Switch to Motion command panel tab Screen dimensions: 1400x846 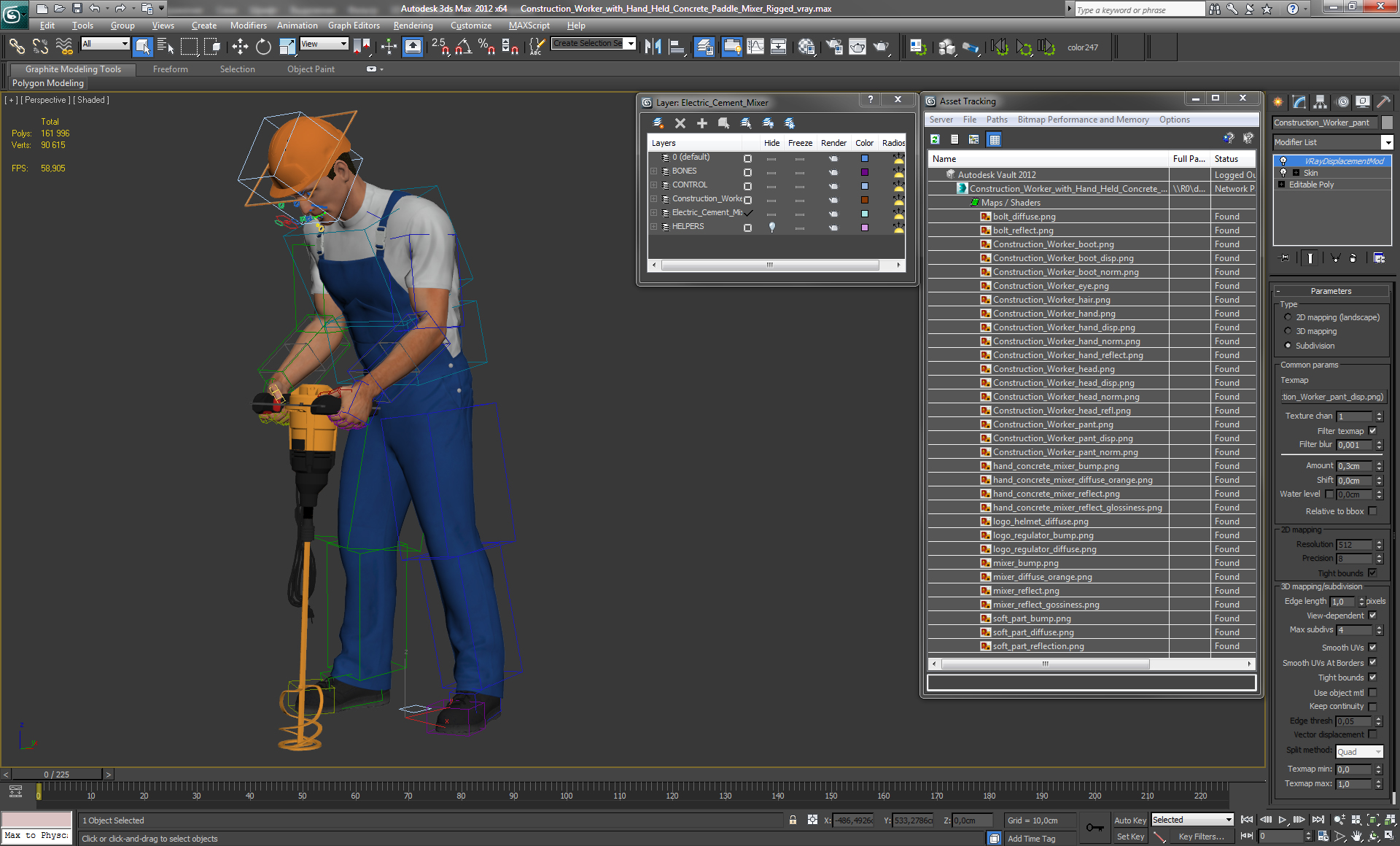pyautogui.click(x=1342, y=102)
